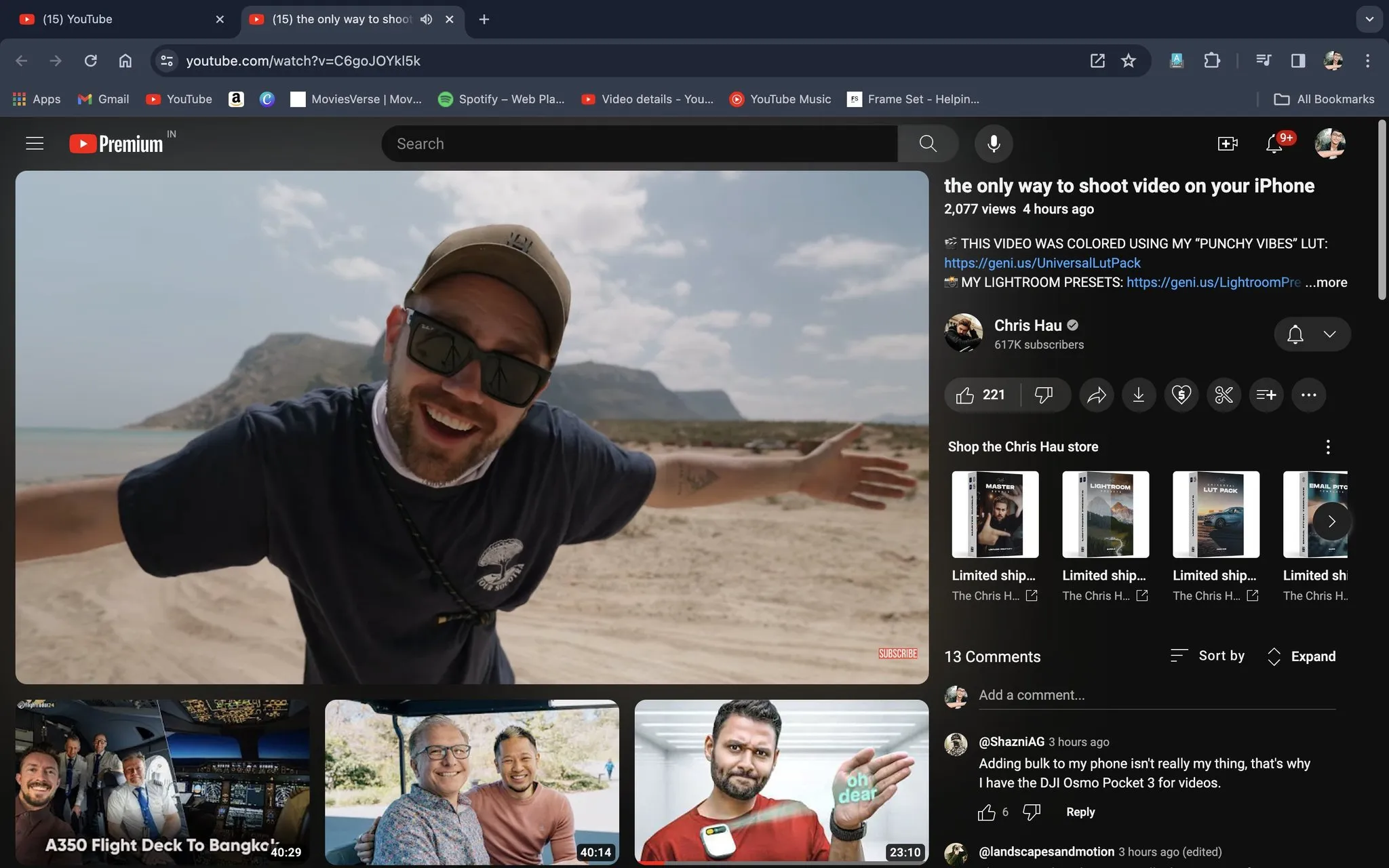This screenshot has width=1389, height=868.
Task: Click the Thanks heart-dollar icon
Action: 1181,395
